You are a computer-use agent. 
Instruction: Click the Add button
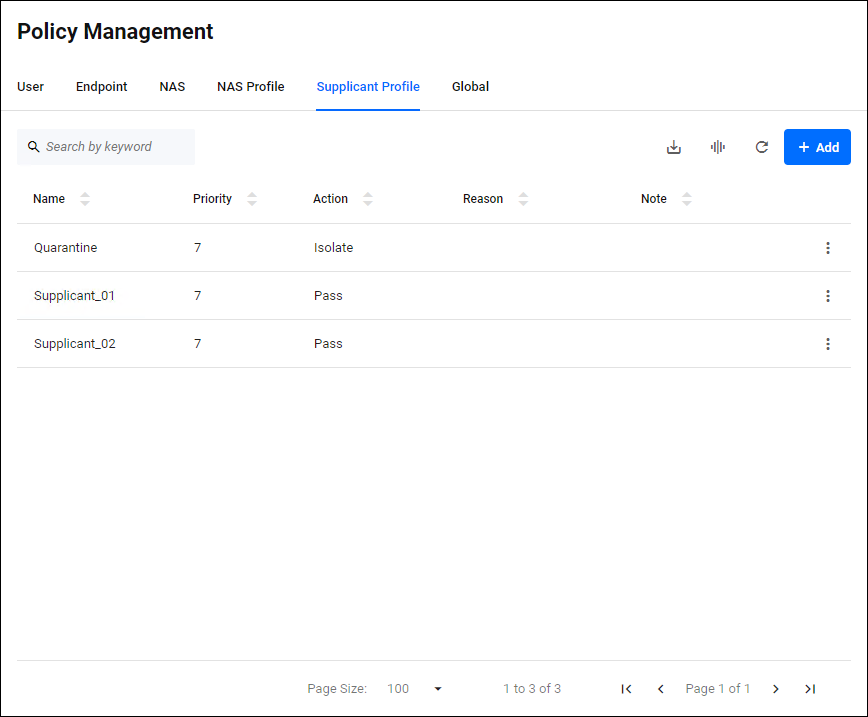click(817, 147)
